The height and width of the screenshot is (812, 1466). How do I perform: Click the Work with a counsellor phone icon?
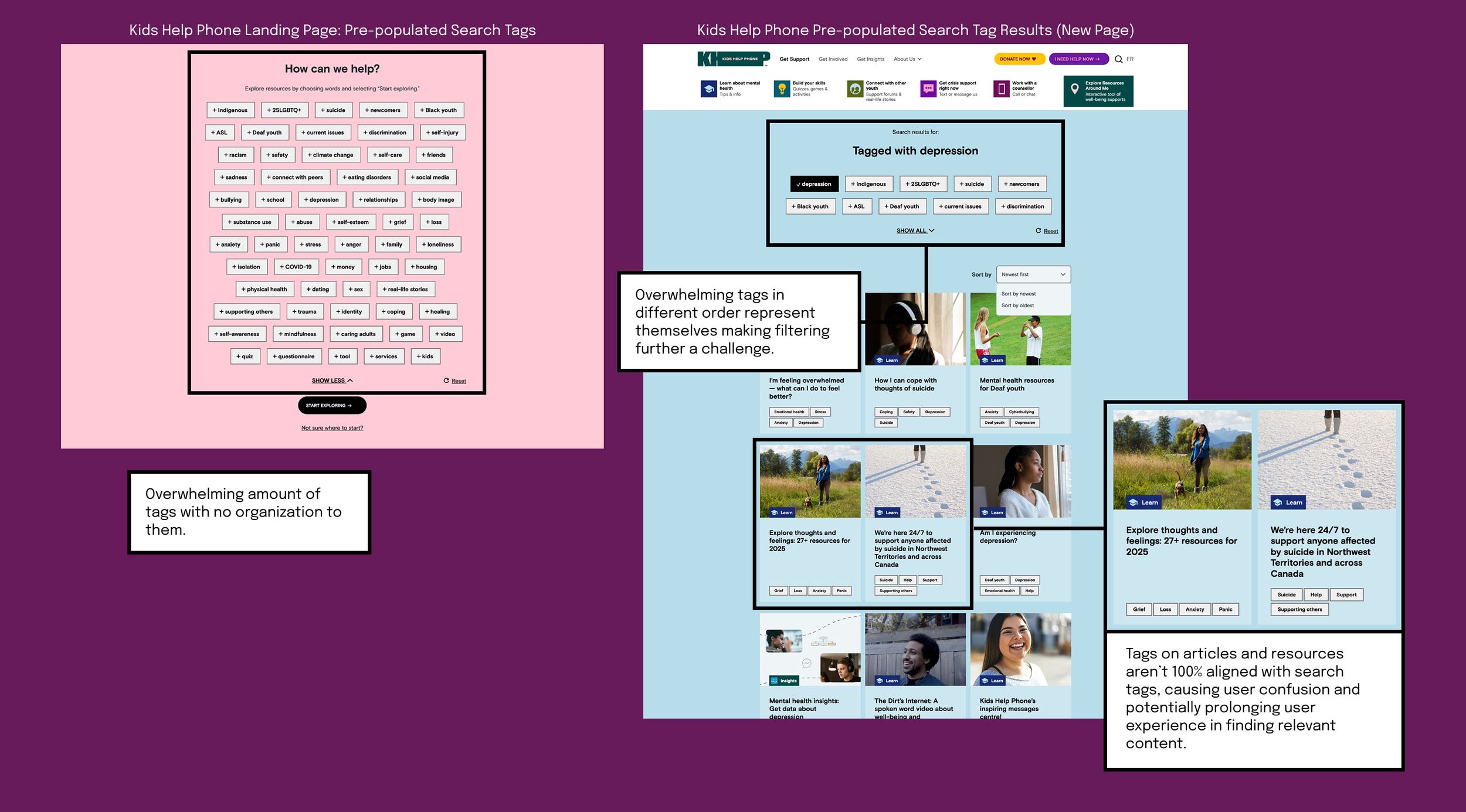click(1001, 89)
